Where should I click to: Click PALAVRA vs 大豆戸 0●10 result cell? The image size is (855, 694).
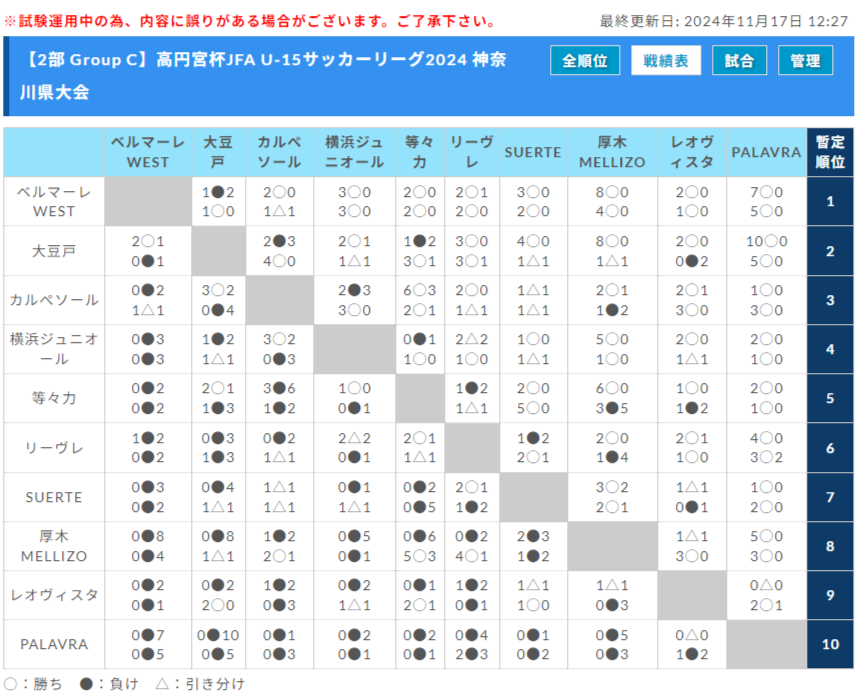218,634
